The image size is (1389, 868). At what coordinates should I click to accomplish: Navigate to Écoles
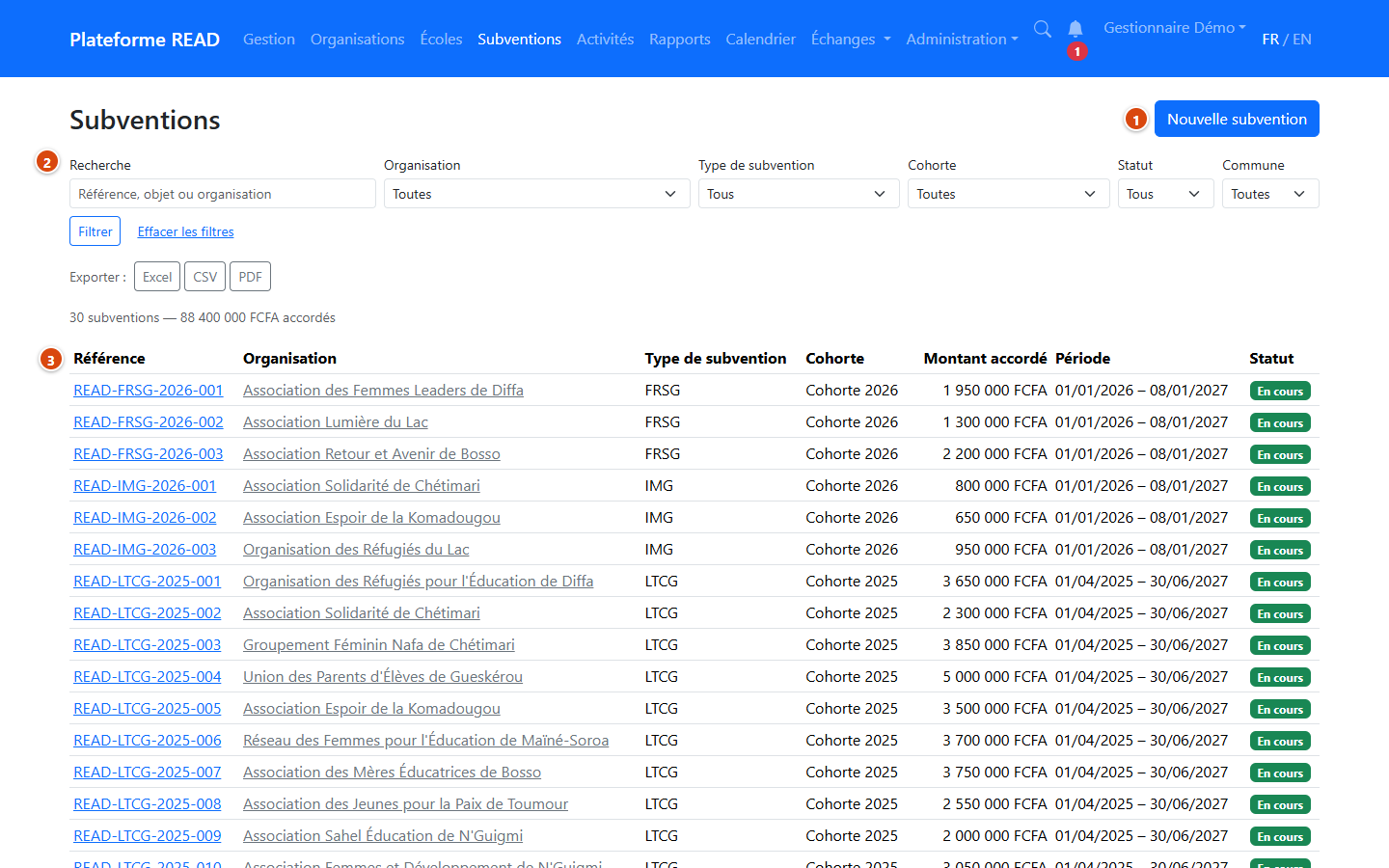[441, 39]
